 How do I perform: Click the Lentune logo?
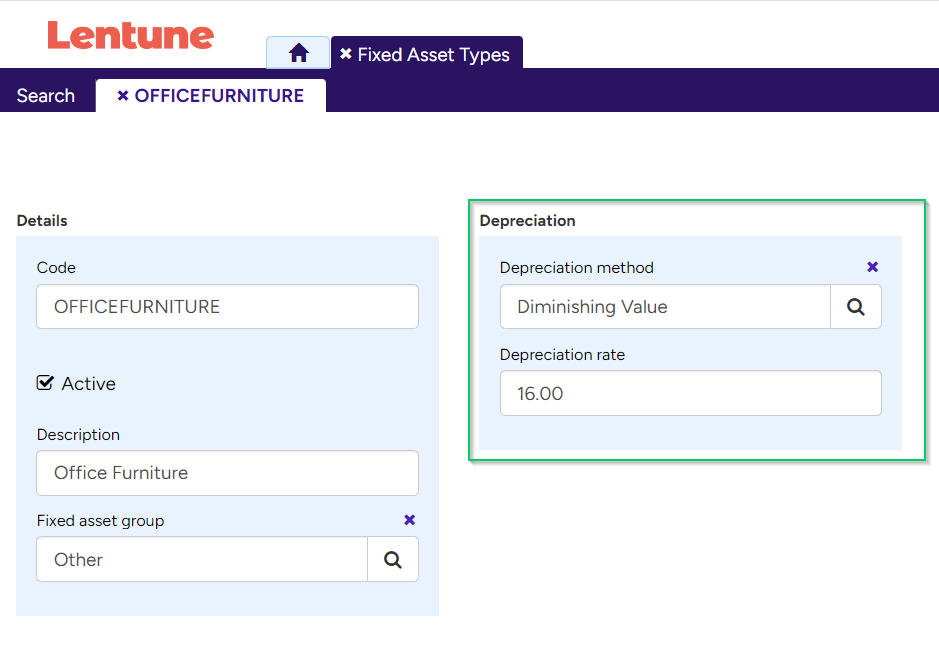click(x=131, y=35)
